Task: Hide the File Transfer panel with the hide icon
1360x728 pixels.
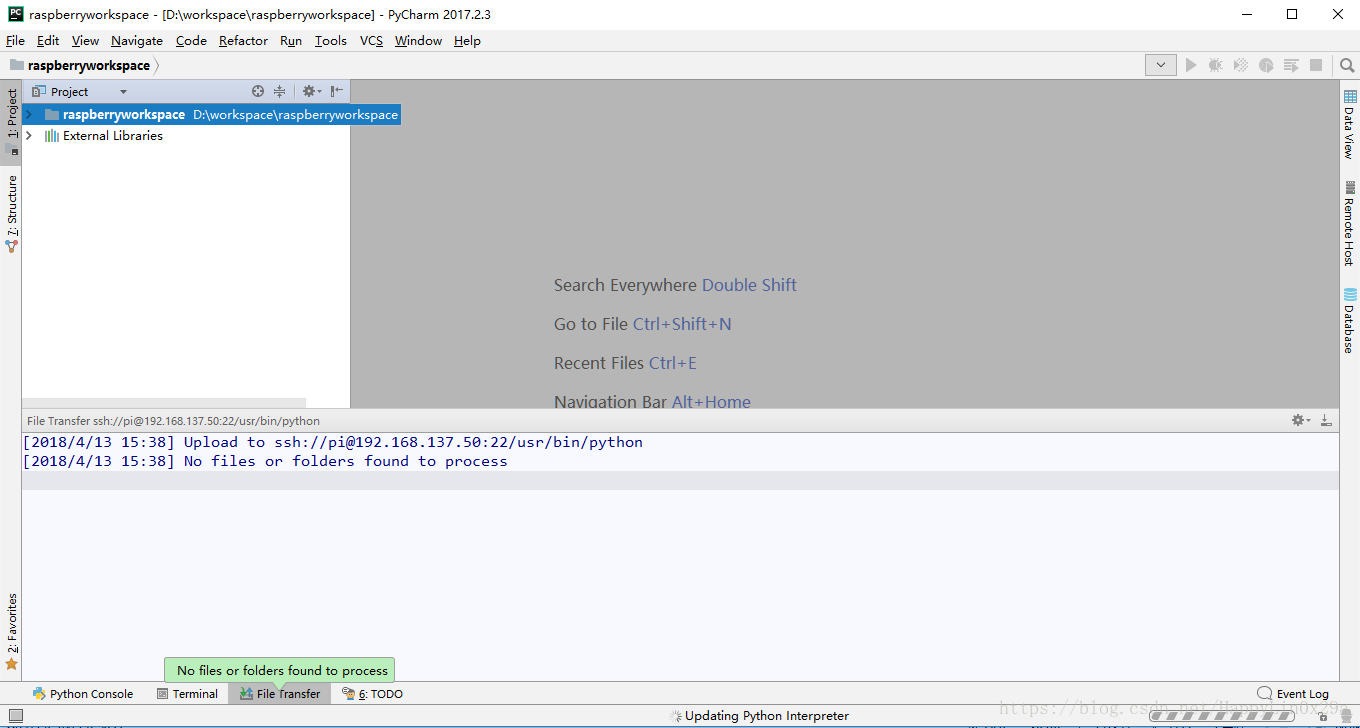Action: (1326, 421)
